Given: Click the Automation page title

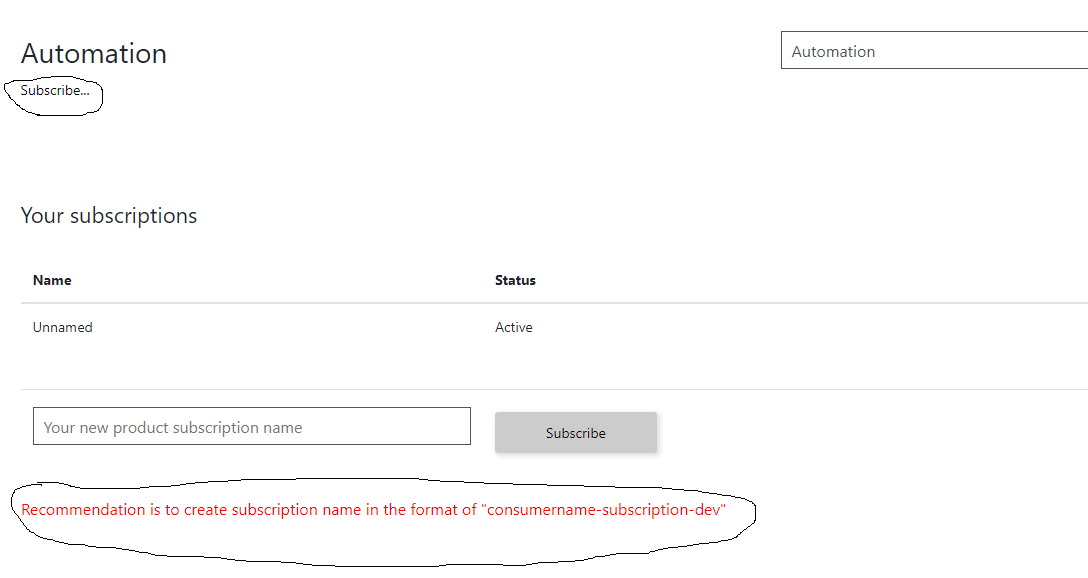Looking at the screenshot, I should pyautogui.click(x=93, y=53).
